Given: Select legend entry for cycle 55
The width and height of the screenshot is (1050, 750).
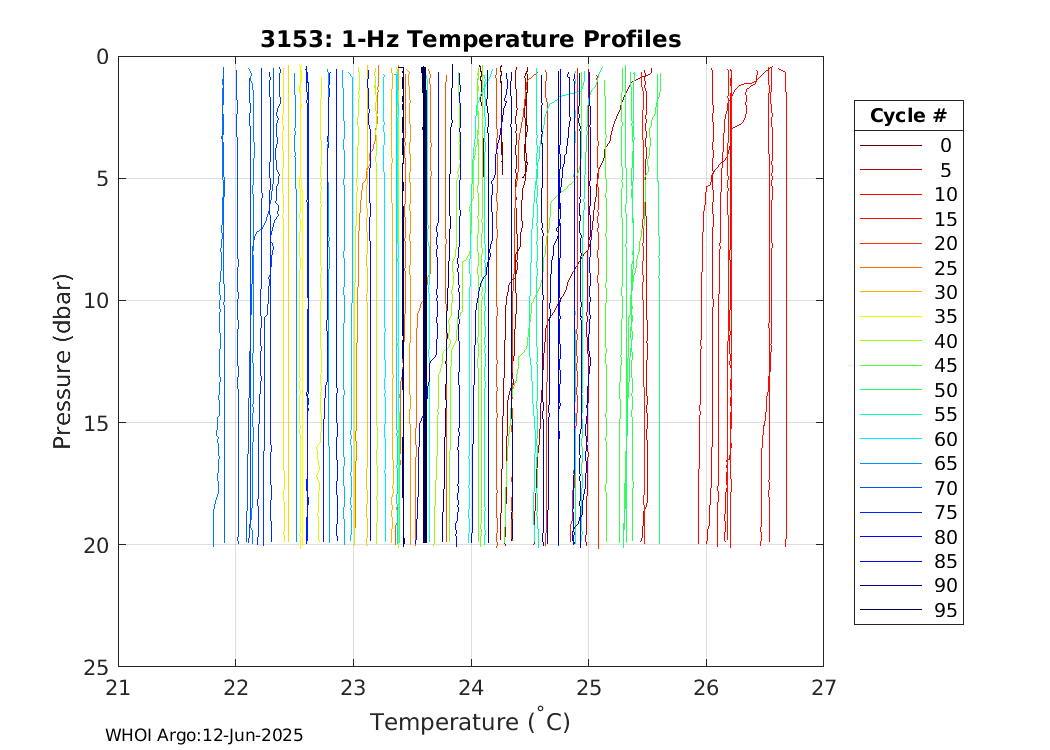Looking at the screenshot, I should pyautogui.click(x=909, y=414).
